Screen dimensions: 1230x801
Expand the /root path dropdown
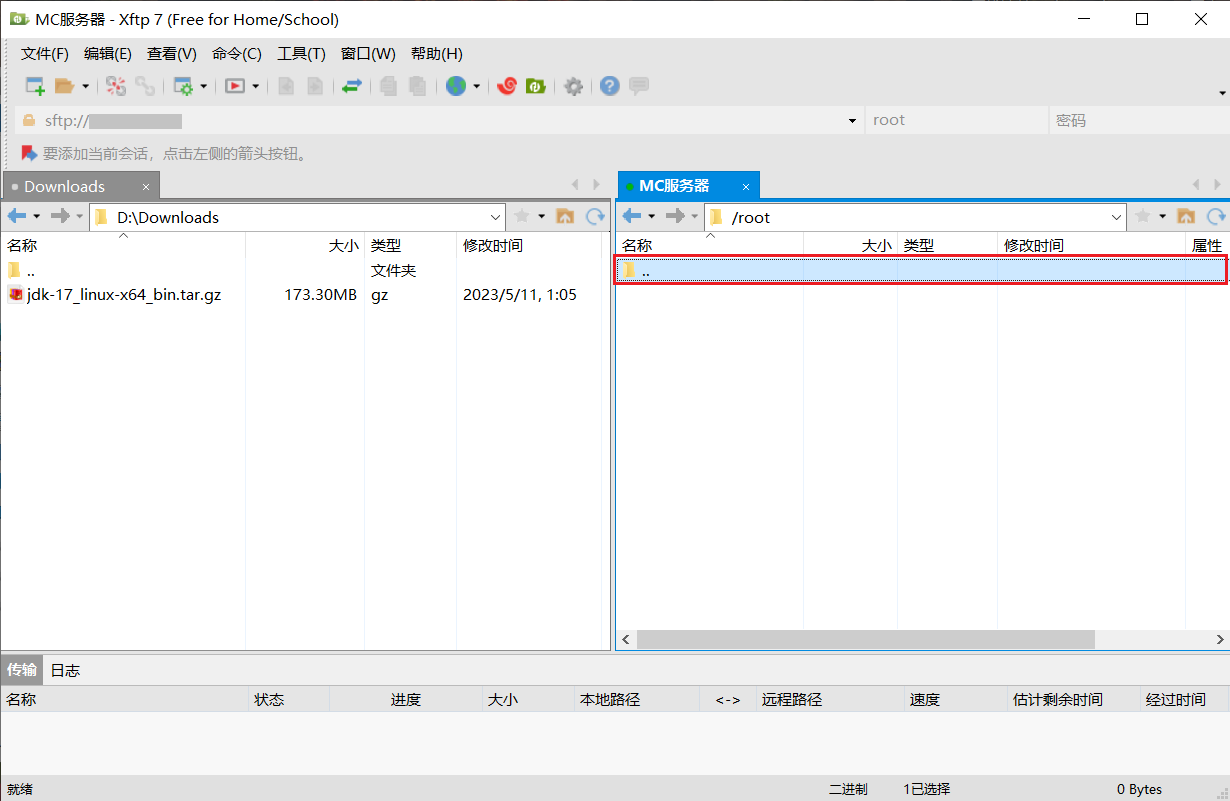1117,217
